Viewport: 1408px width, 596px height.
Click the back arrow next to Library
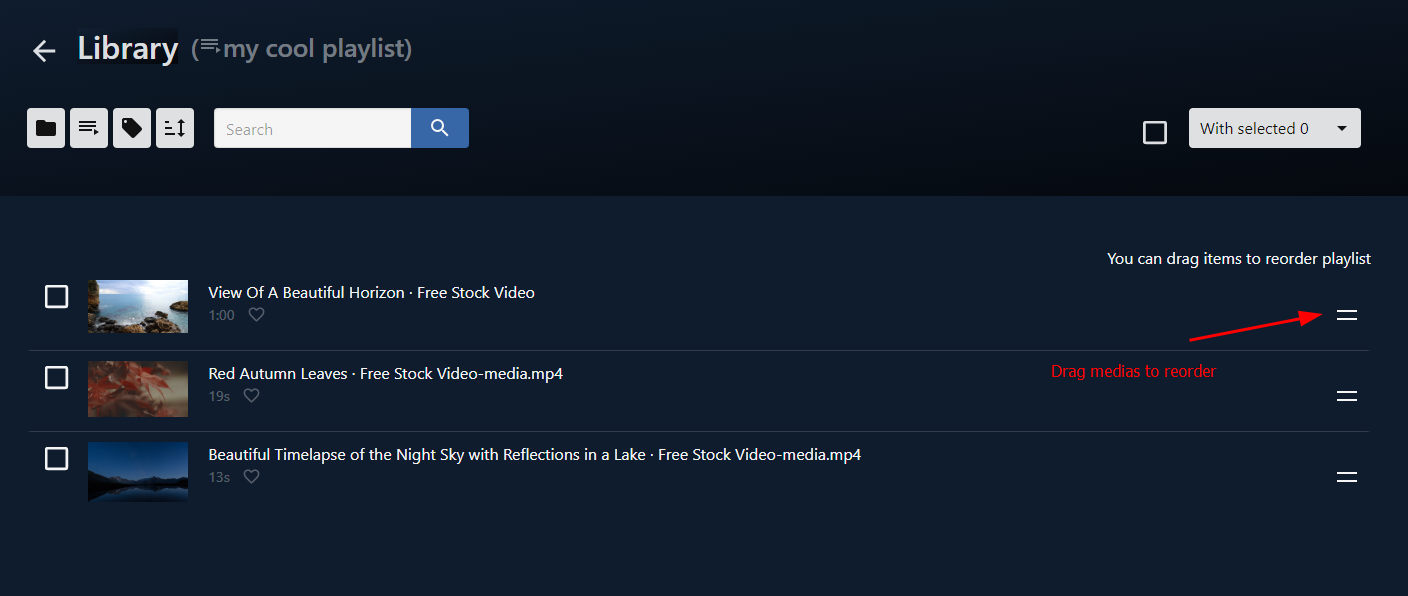44,50
